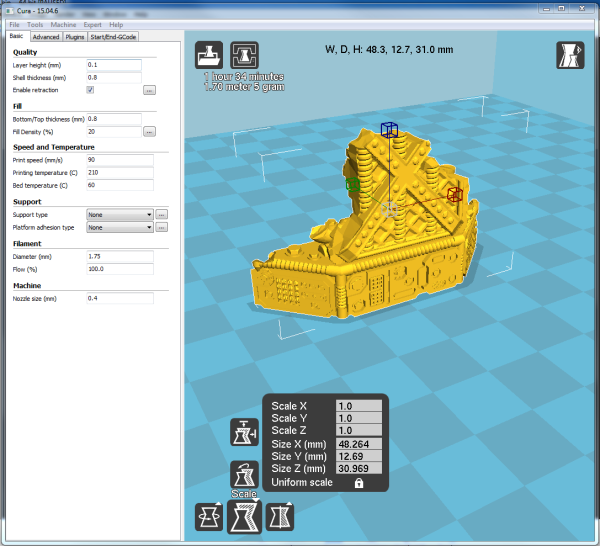Click the Scale X input field

pyautogui.click(x=358, y=406)
